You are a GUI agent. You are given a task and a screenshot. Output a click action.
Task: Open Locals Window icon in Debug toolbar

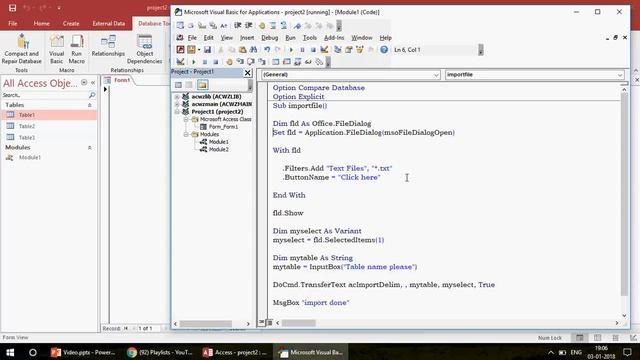point(276,62)
